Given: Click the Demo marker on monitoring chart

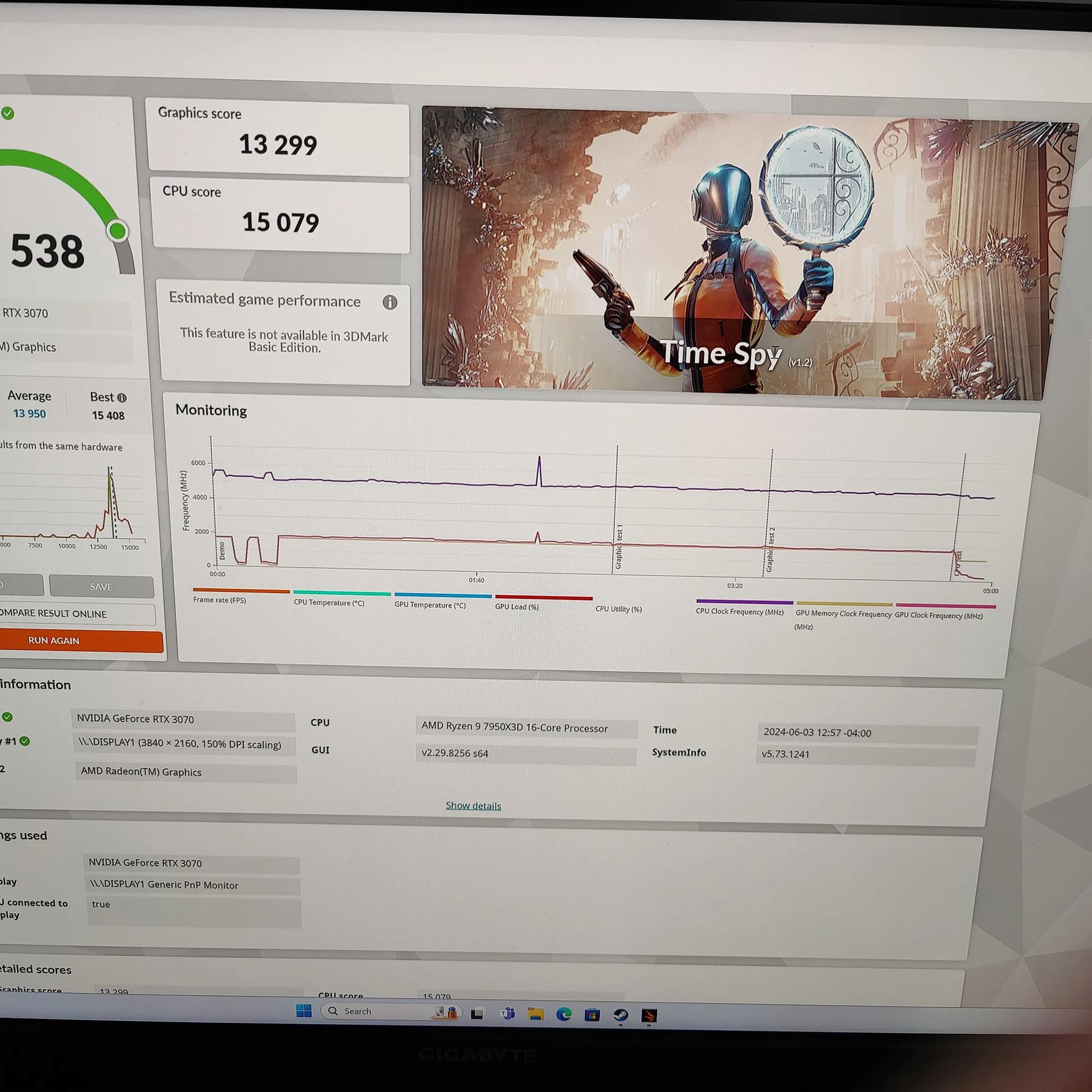Looking at the screenshot, I should [222, 550].
